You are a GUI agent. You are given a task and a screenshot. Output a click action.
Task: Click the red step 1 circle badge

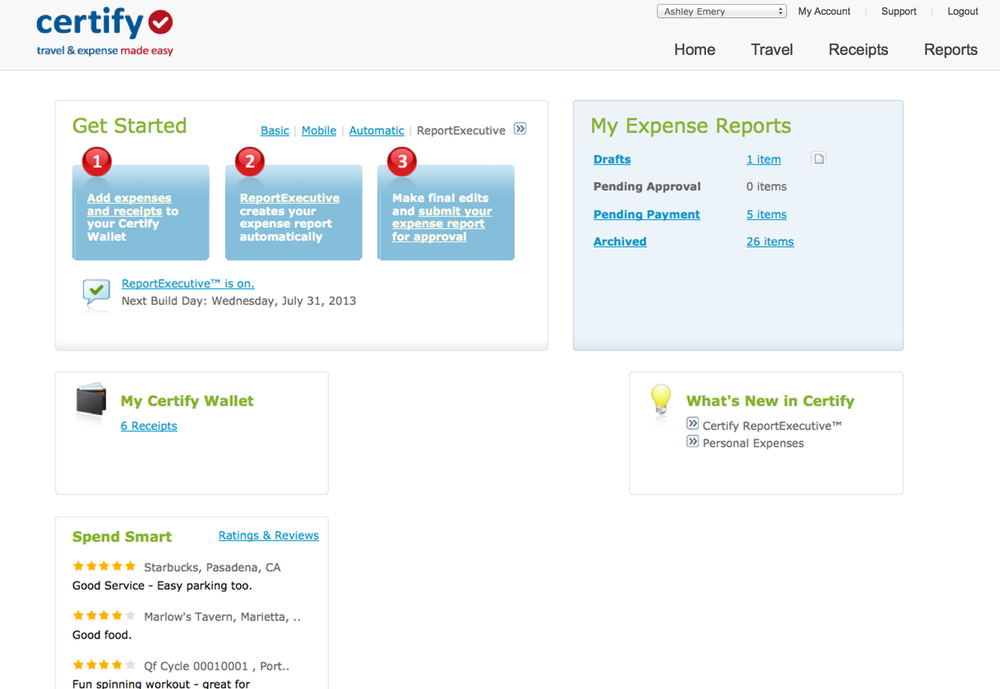[x=96, y=160]
